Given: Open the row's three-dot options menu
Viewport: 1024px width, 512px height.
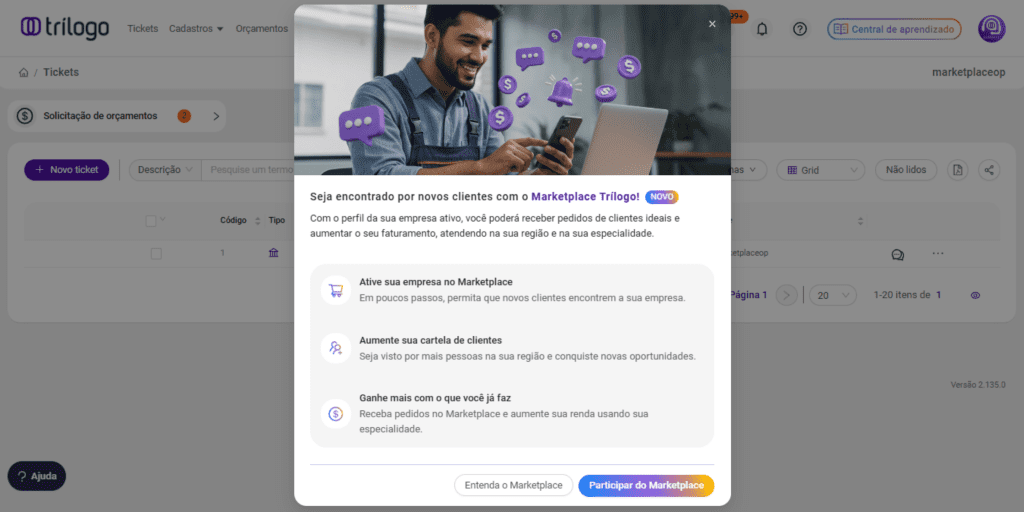Looking at the screenshot, I should [x=938, y=253].
